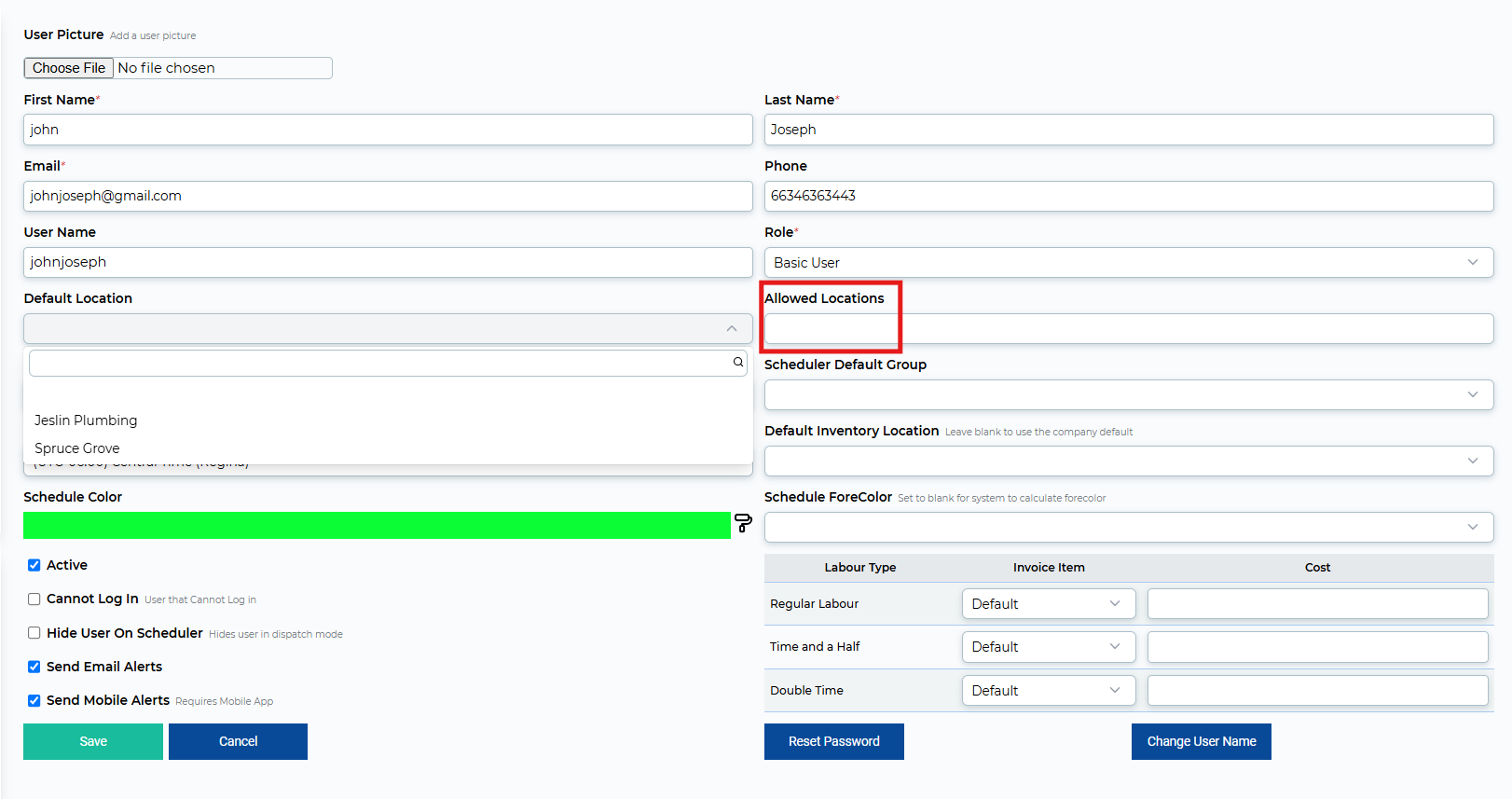This screenshot has height=799, width=1512.
Task: Expand the Scheduler Default Group dropdown
Action: pos(1129,394)
